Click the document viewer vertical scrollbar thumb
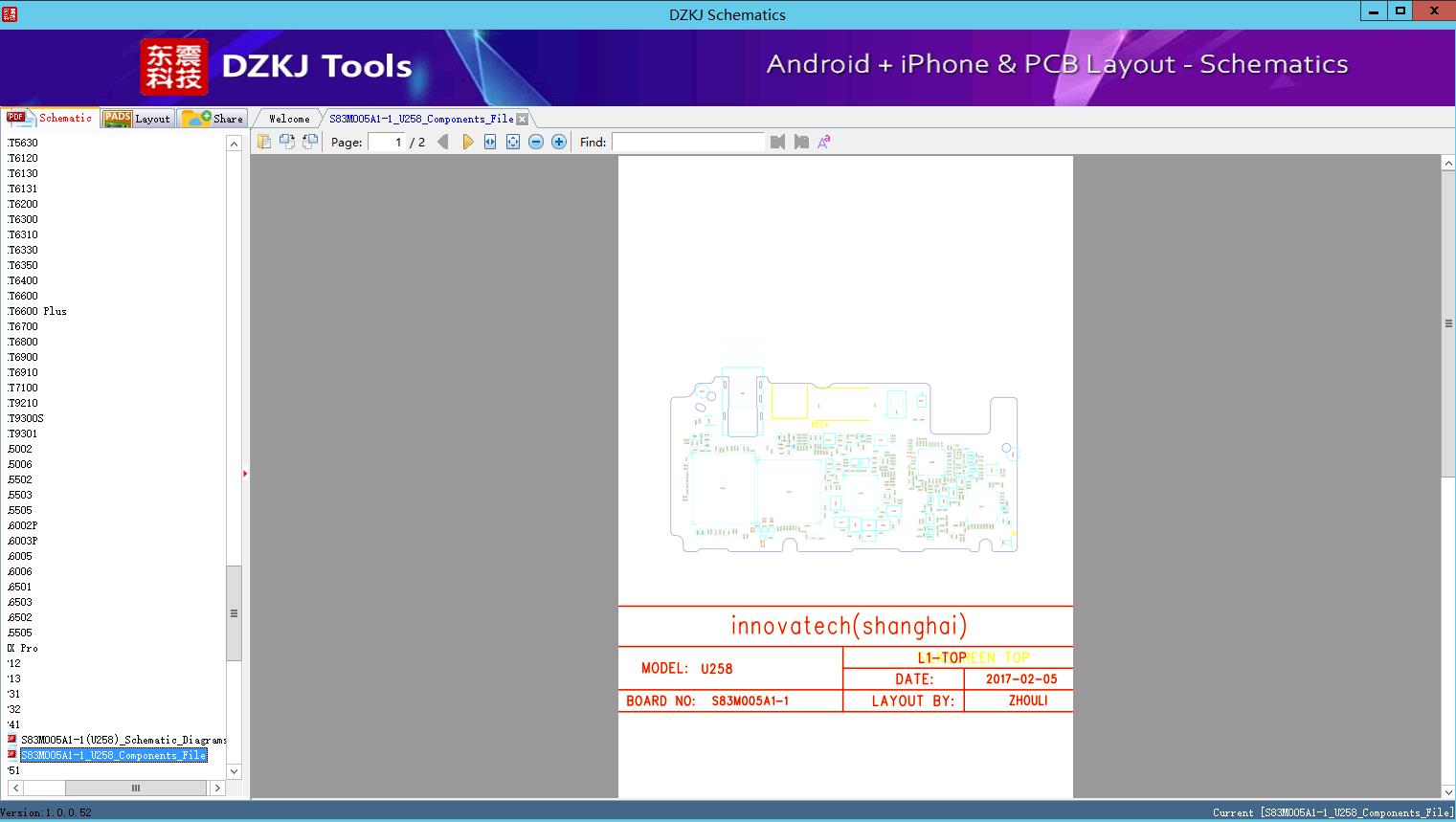Viewport: 1456px width, 822px height. [x=1448, y=323]
